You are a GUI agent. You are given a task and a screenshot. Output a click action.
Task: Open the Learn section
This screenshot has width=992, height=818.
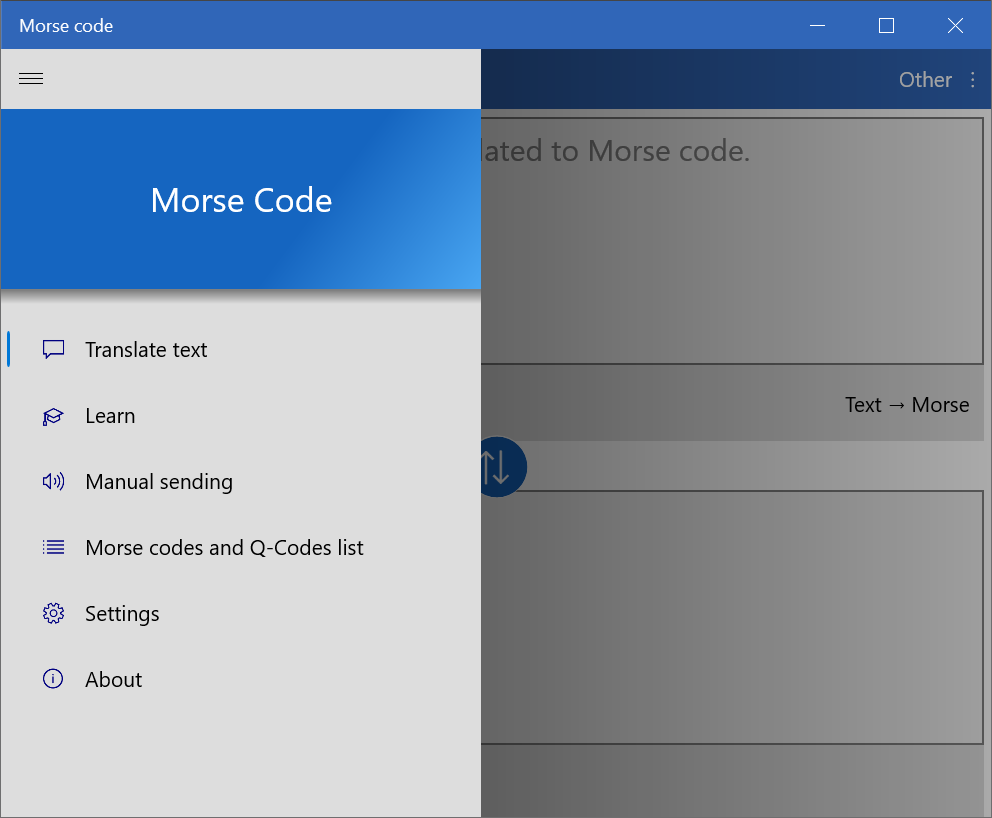(x=240, y=416)
